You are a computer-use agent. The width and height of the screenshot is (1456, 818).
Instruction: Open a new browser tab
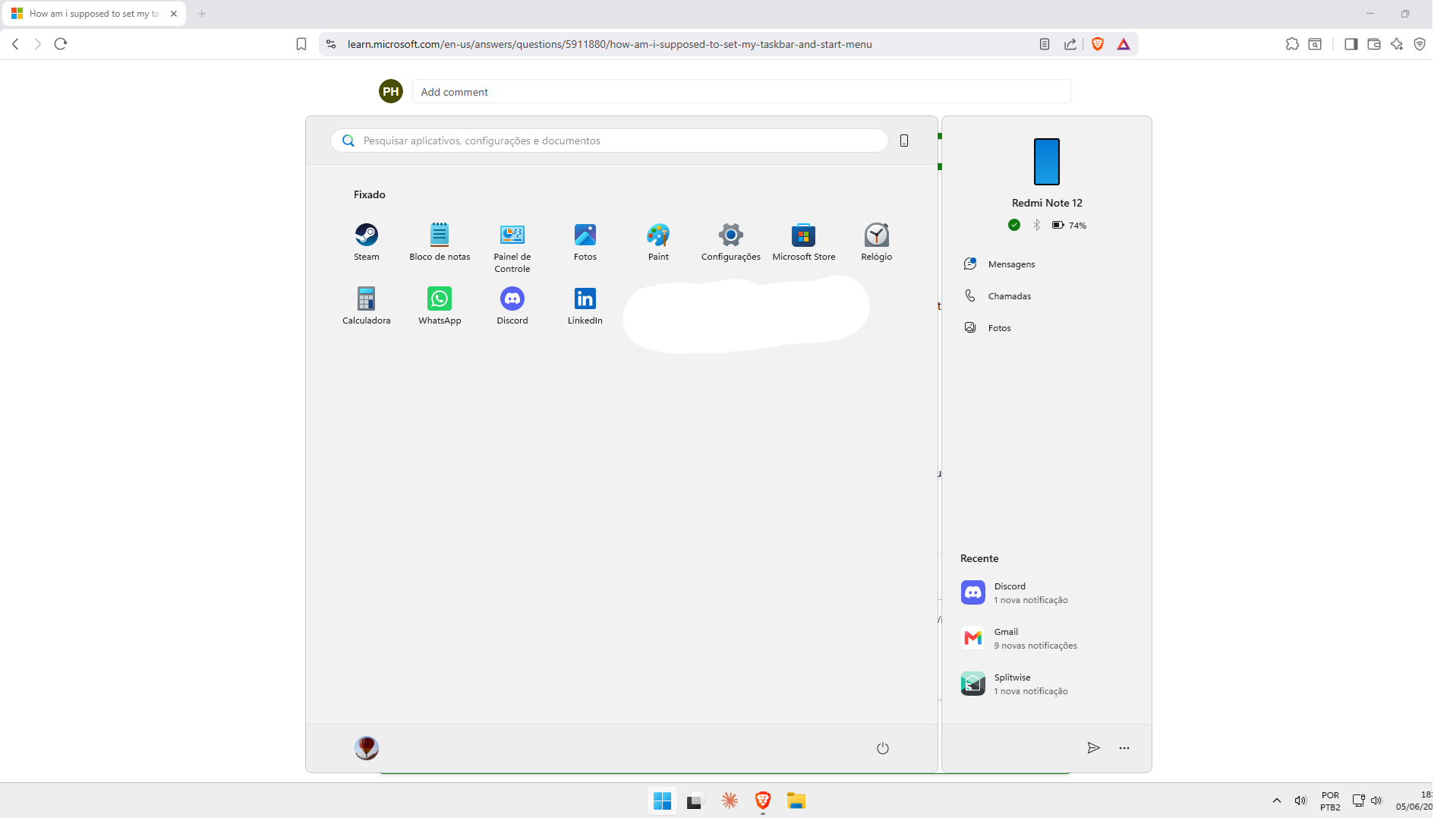tap(202, 14)
